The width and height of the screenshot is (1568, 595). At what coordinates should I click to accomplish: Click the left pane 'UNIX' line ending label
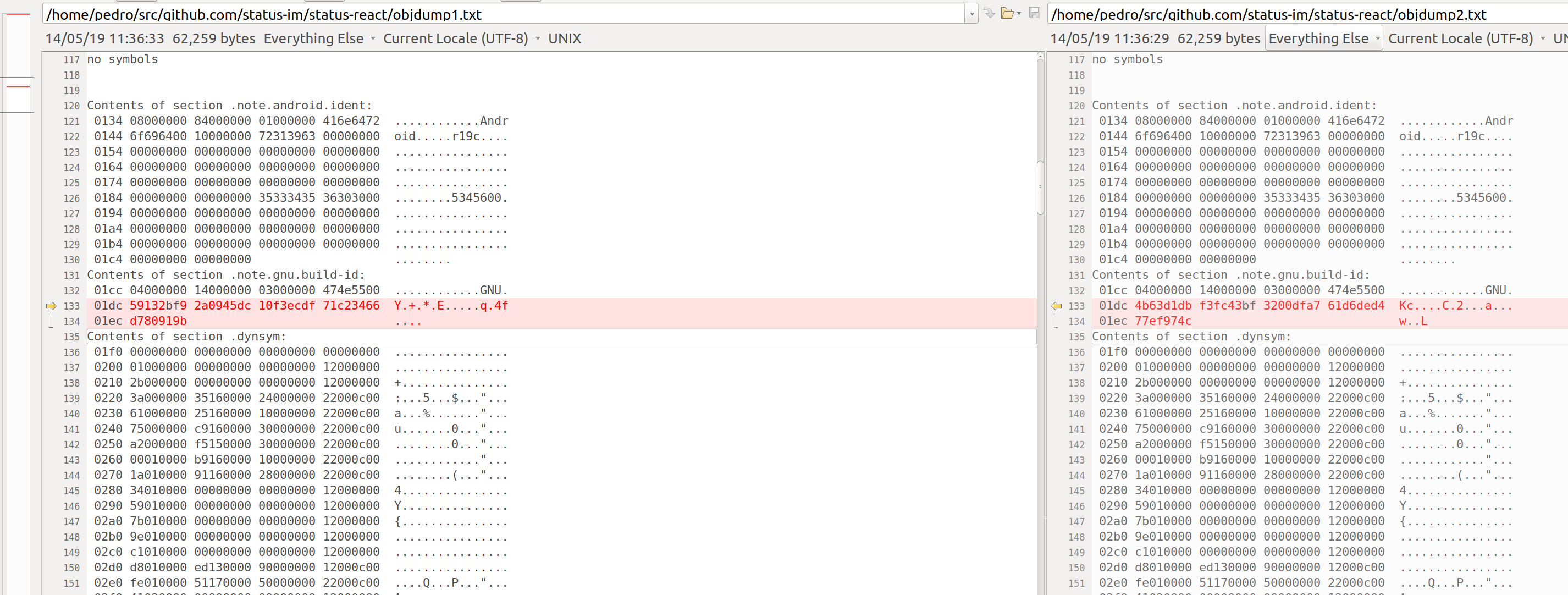coord(564,38)
